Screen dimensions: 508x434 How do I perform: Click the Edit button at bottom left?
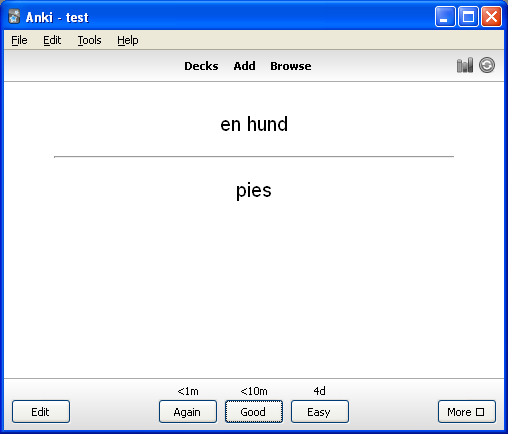[41, 412]
